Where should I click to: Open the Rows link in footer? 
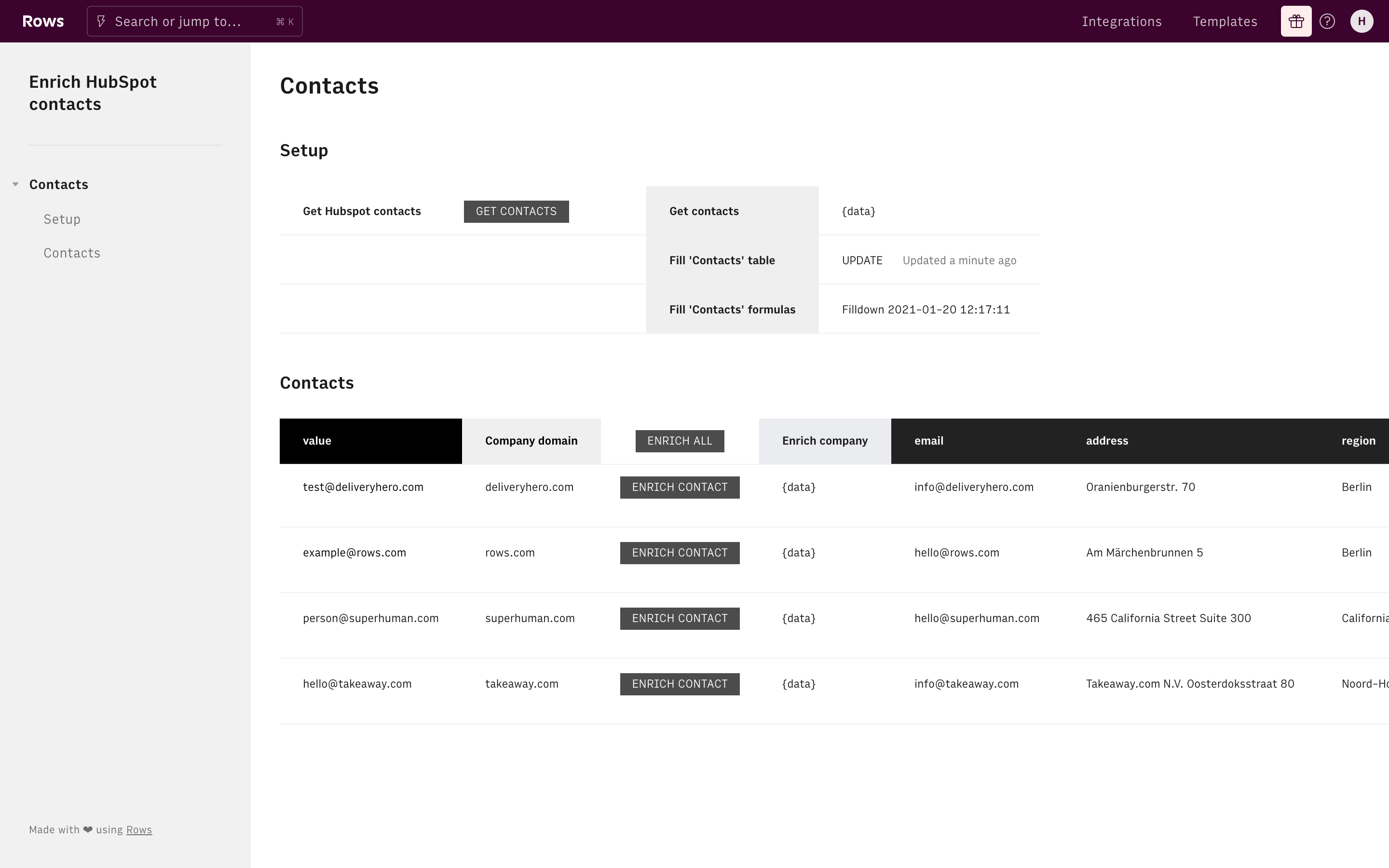pos(139,829)
